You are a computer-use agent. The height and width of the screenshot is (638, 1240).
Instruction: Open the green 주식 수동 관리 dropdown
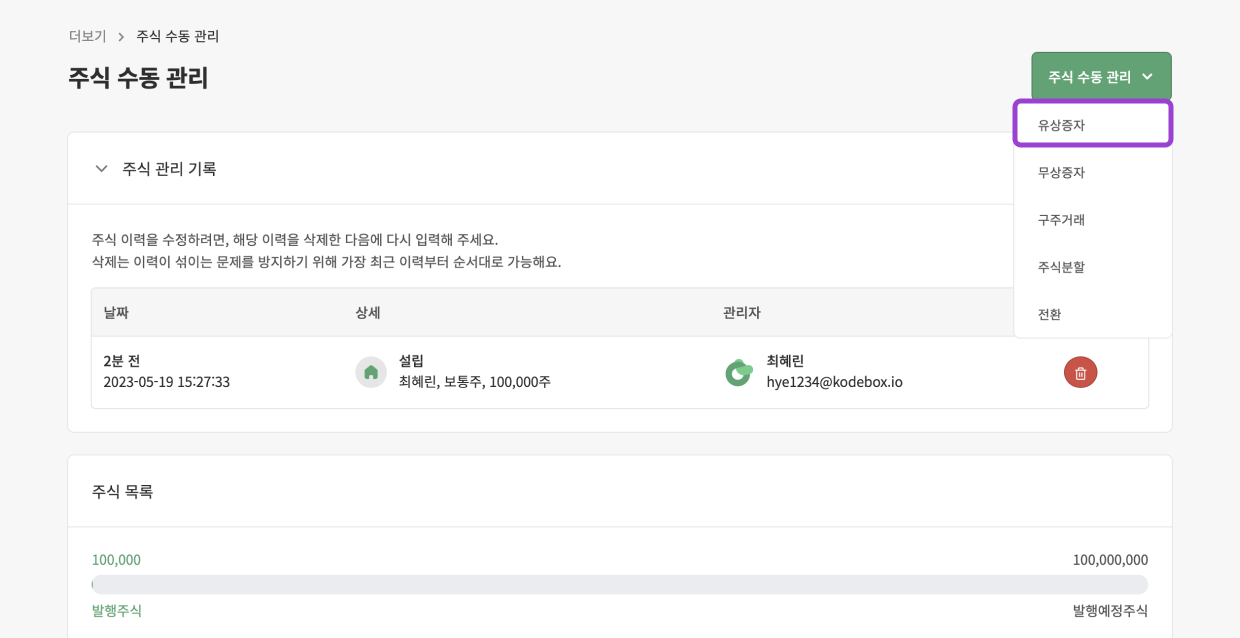coord(1101,76)
